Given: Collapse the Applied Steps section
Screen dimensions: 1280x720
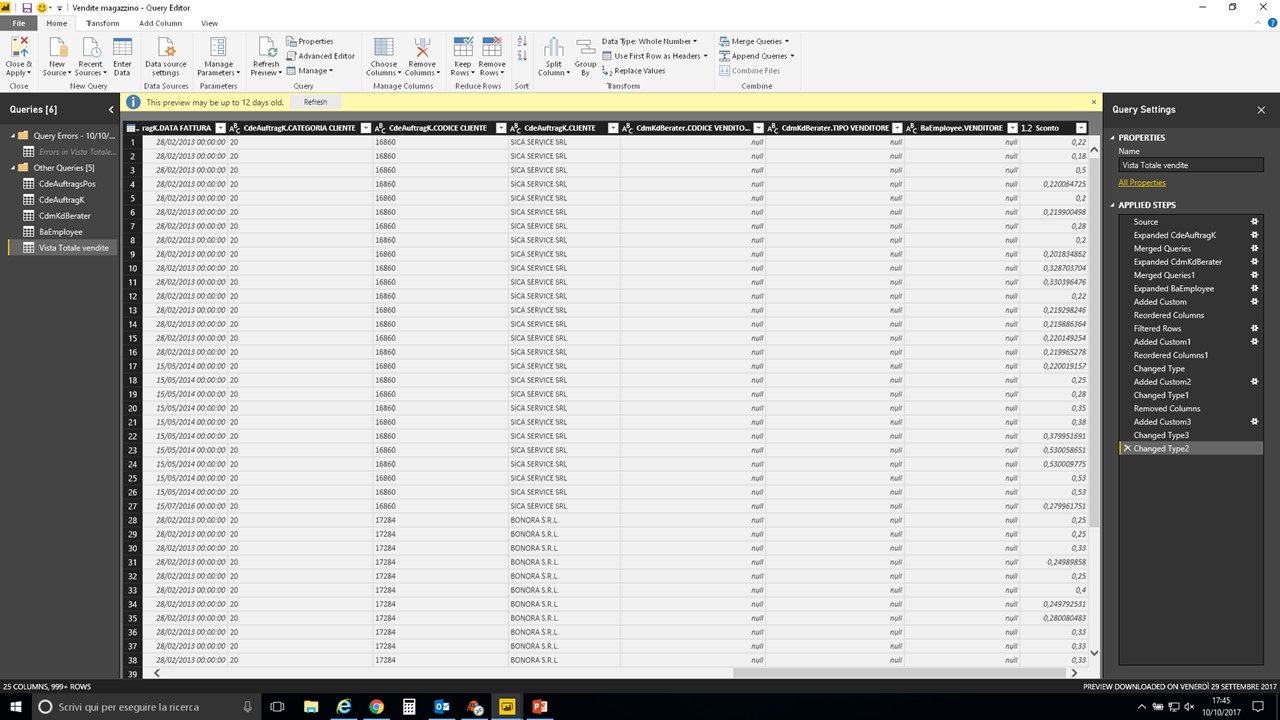Looking at the screenshot, I should [x=1113, y=205].
